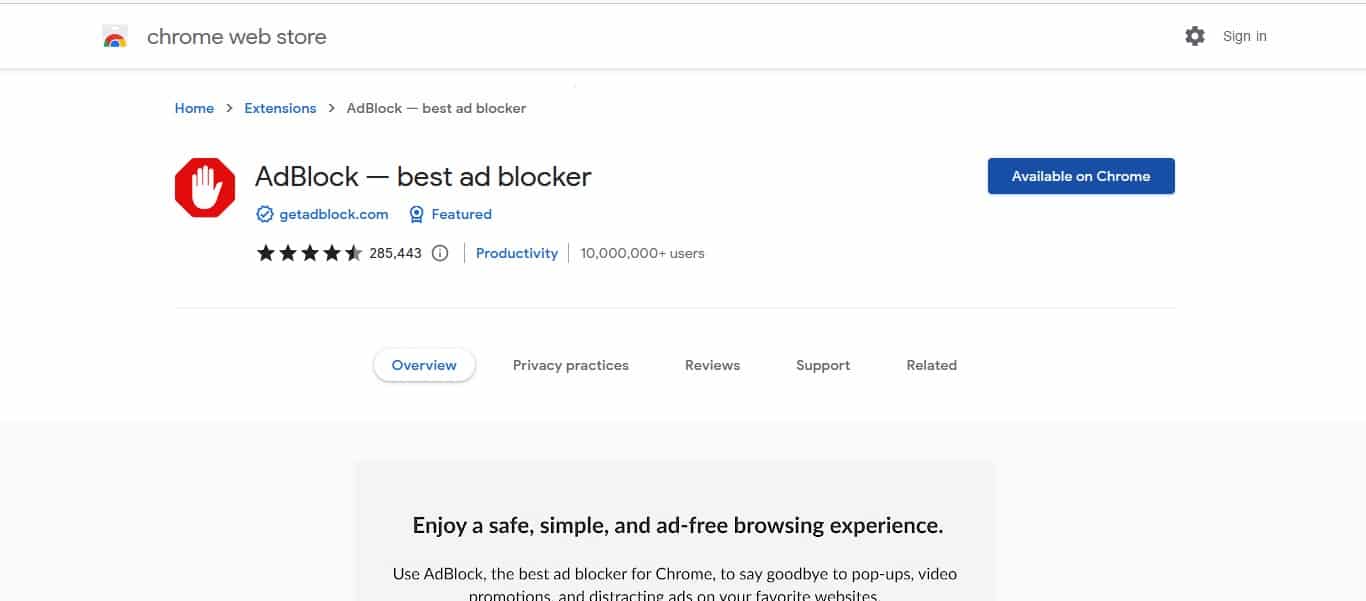The height and width of the screenshot is (601, 1366).
Task: Click the Featured award ribbon icon
Action: 417,214
